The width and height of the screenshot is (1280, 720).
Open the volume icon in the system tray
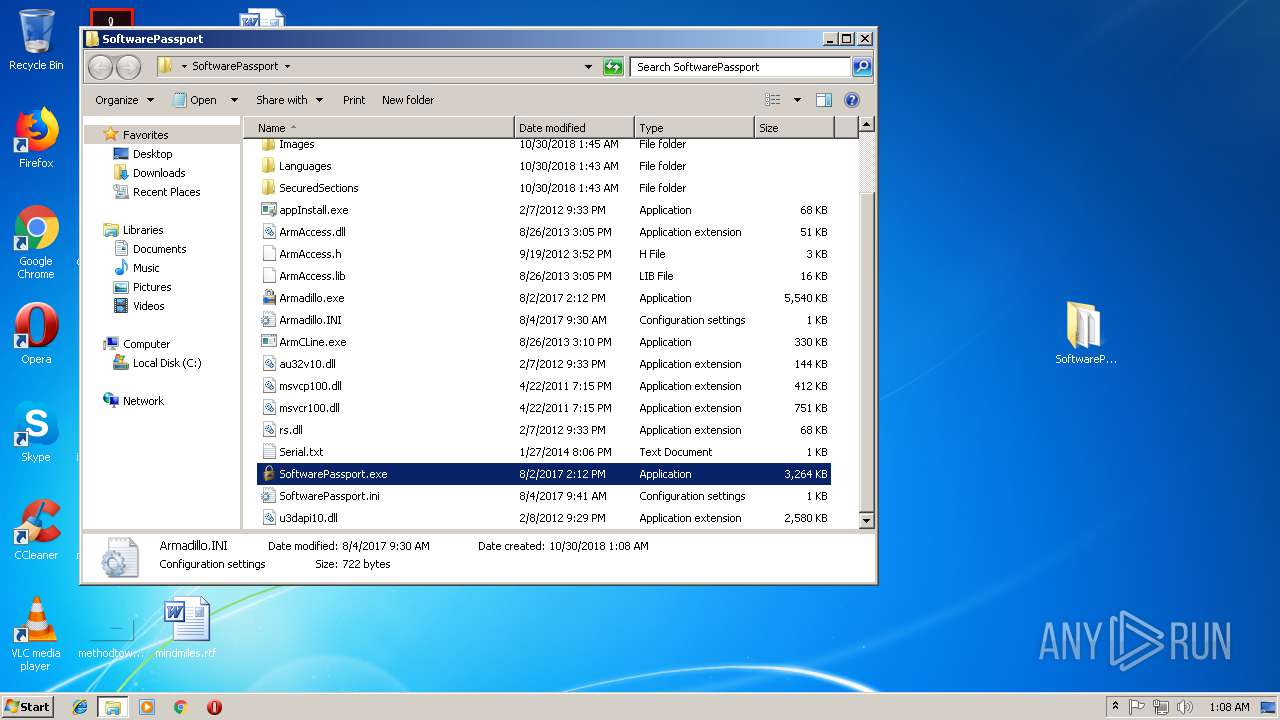coord(1184,707)
